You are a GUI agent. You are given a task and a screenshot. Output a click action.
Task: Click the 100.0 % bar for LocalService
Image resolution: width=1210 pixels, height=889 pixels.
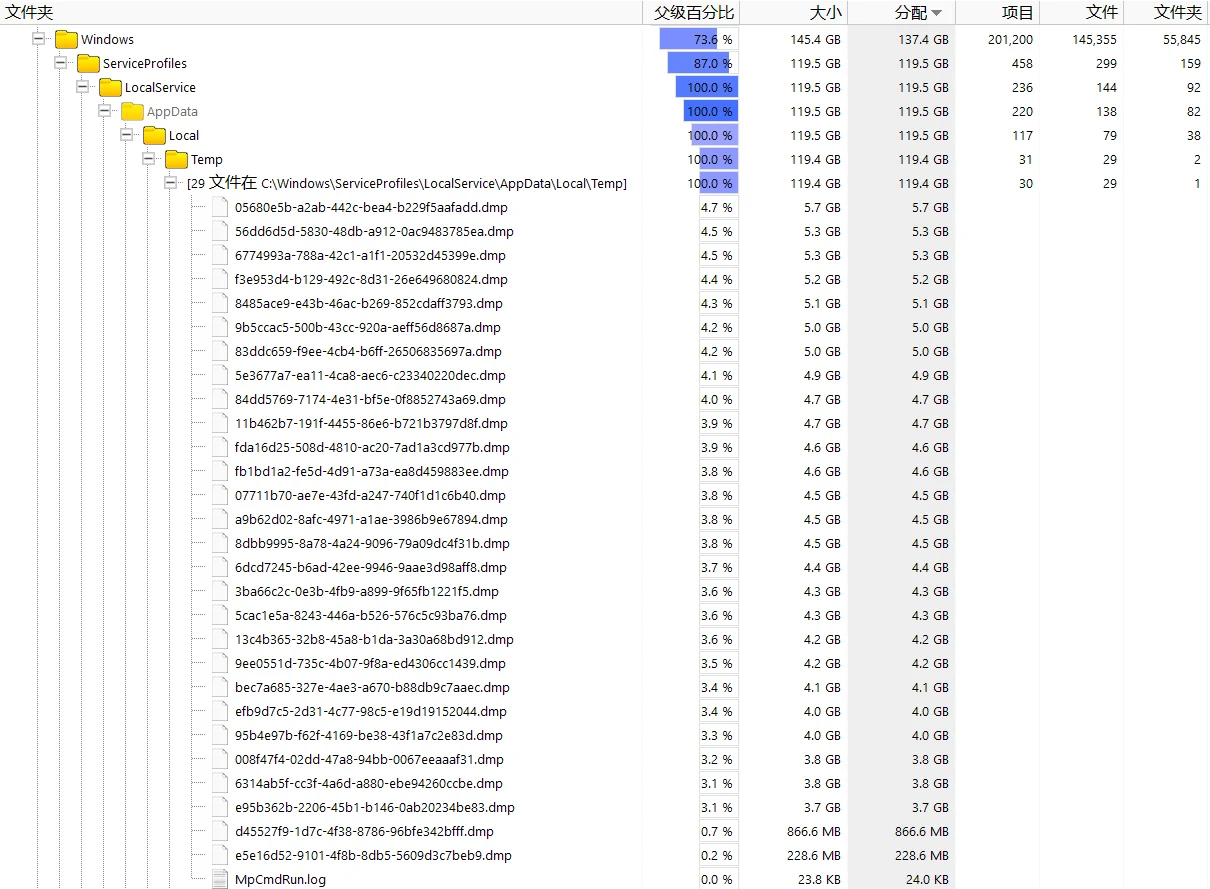click(707, 87)
